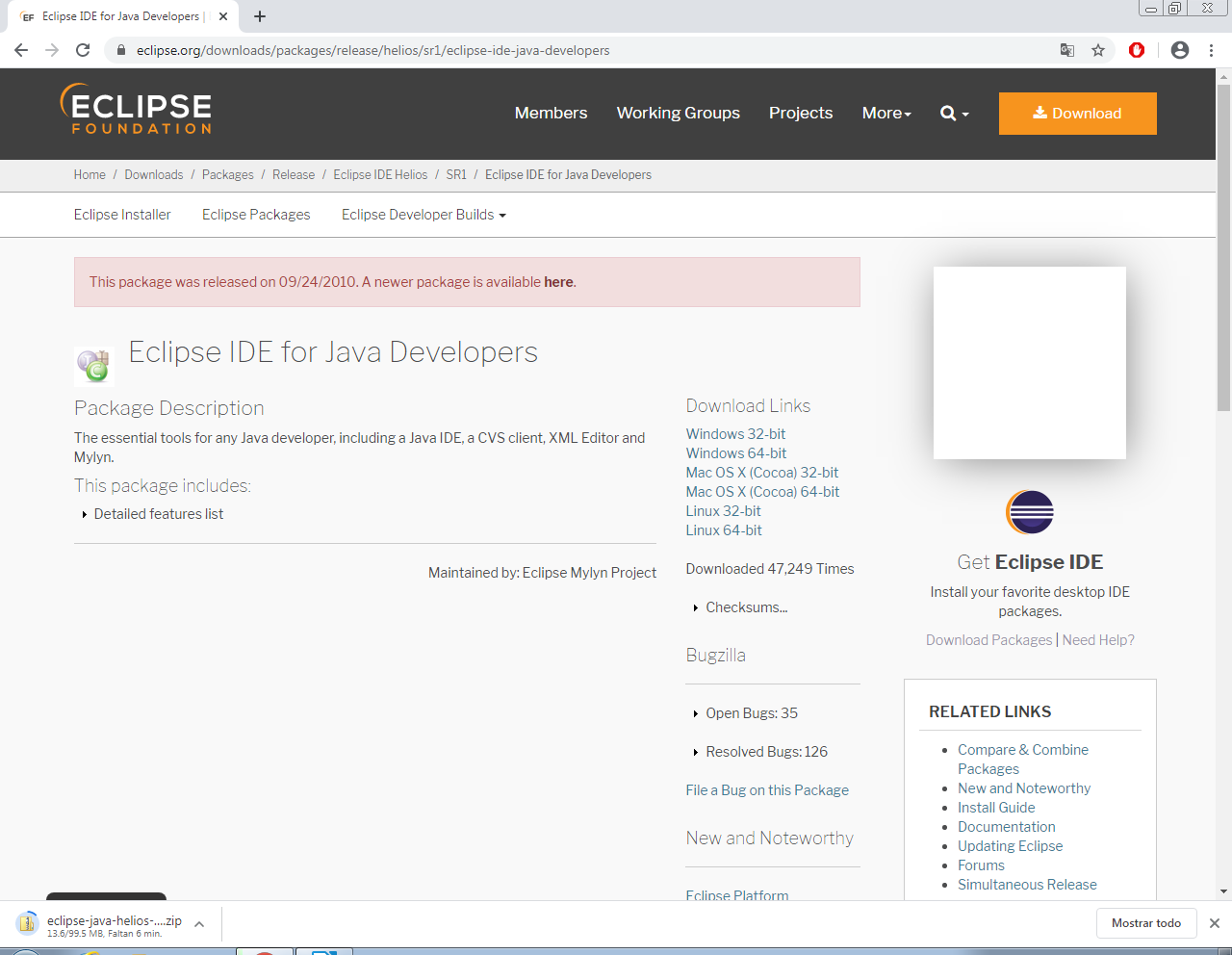The image size is (1232, 955).
Task: Open the Projects menu
Action: 801,114
